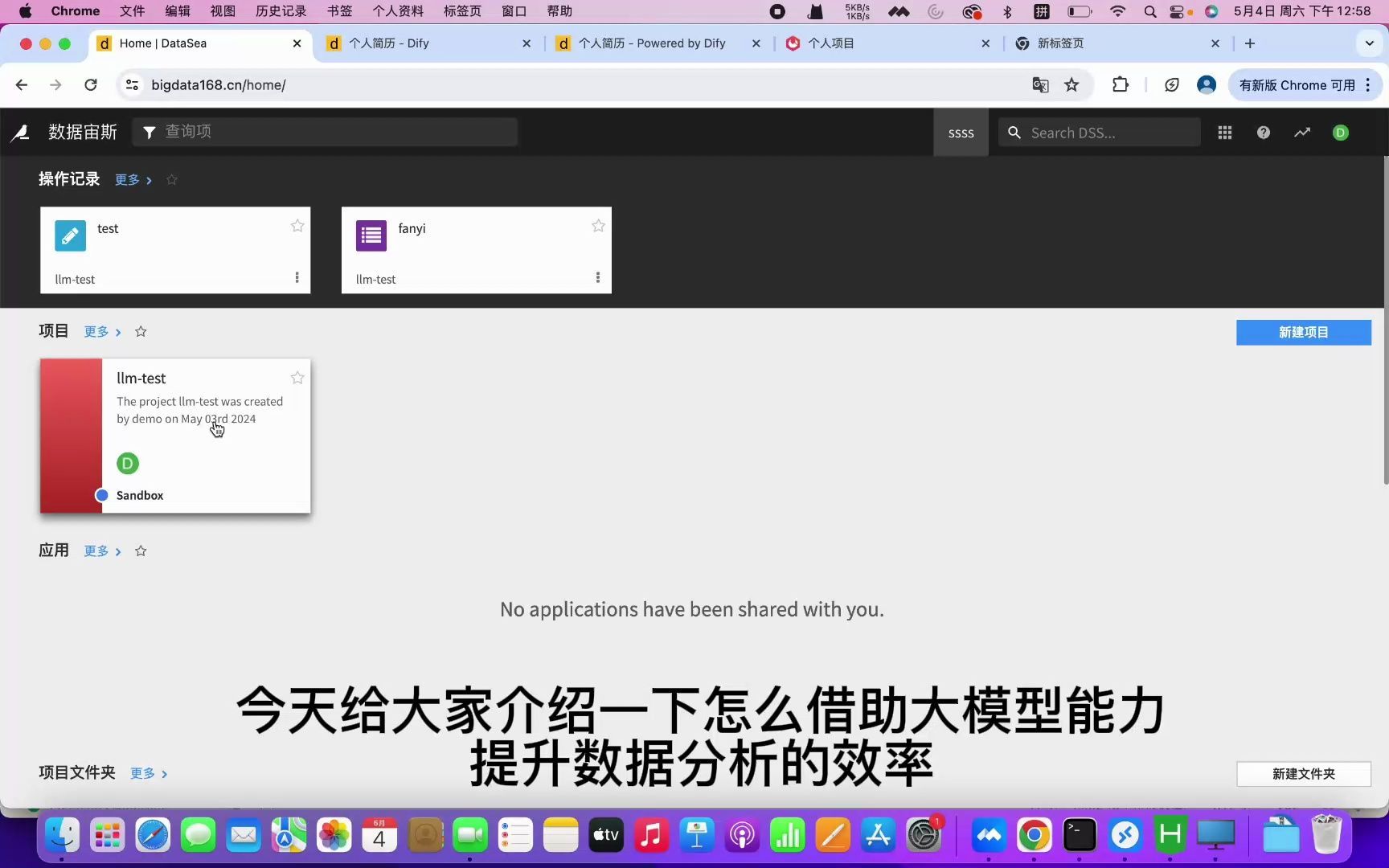Click the 新建项目 button
Viewport: 1389px width, 868px height.
1303,332
